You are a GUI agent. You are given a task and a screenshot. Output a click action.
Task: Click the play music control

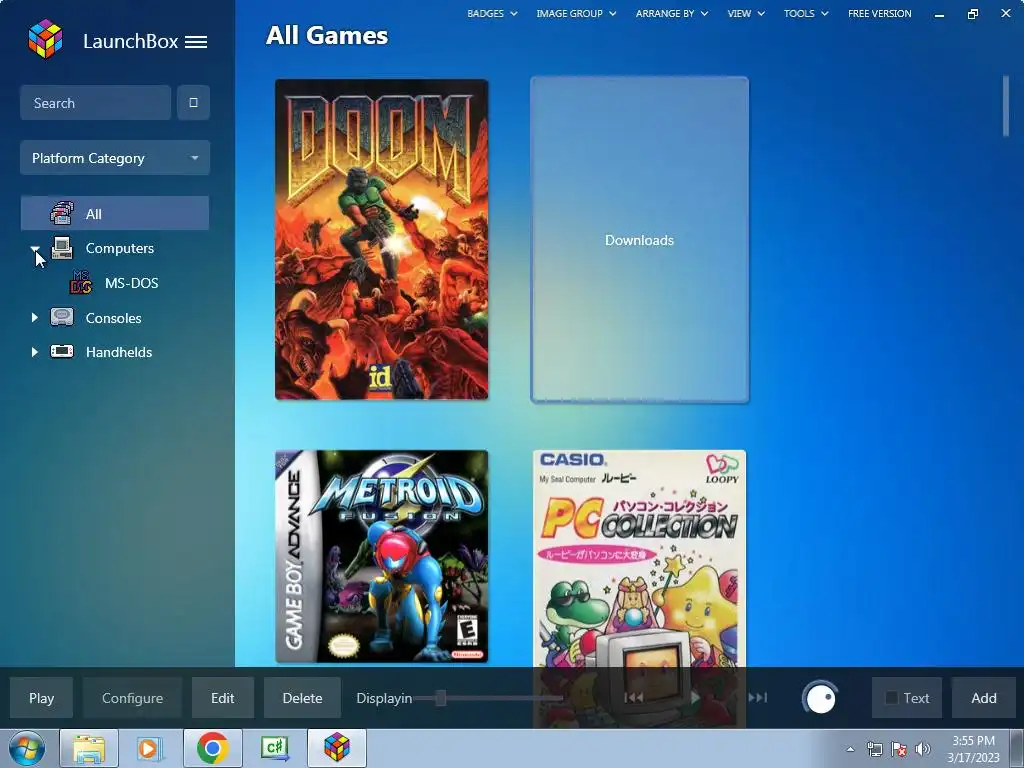(x=695, y=697)
